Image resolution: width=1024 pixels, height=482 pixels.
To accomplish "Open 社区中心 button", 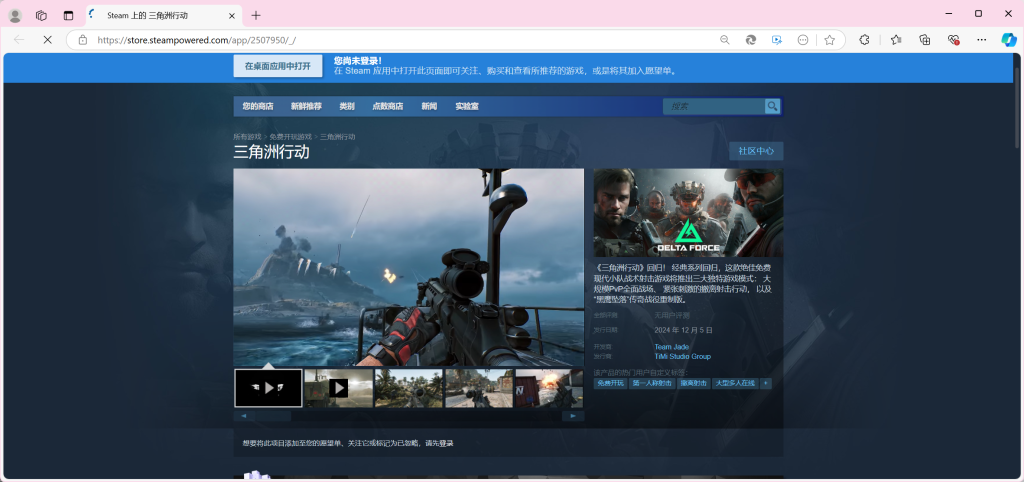I will 756,151.
